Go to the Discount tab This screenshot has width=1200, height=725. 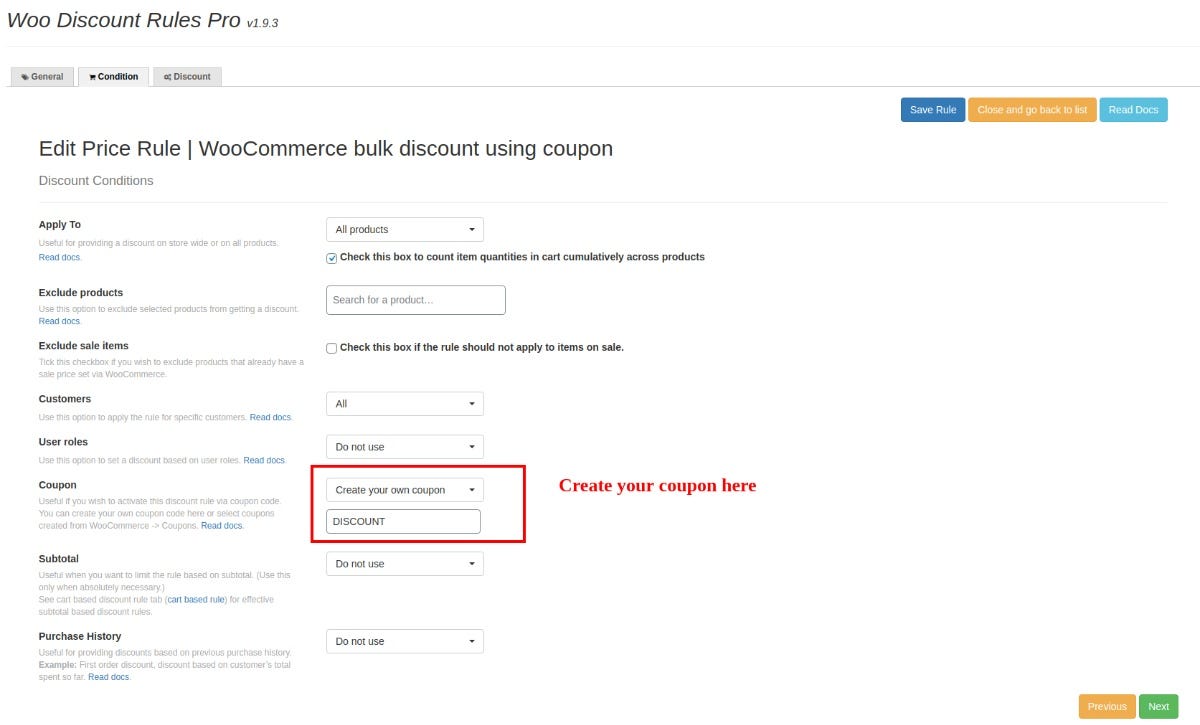(x=187, y=77)
